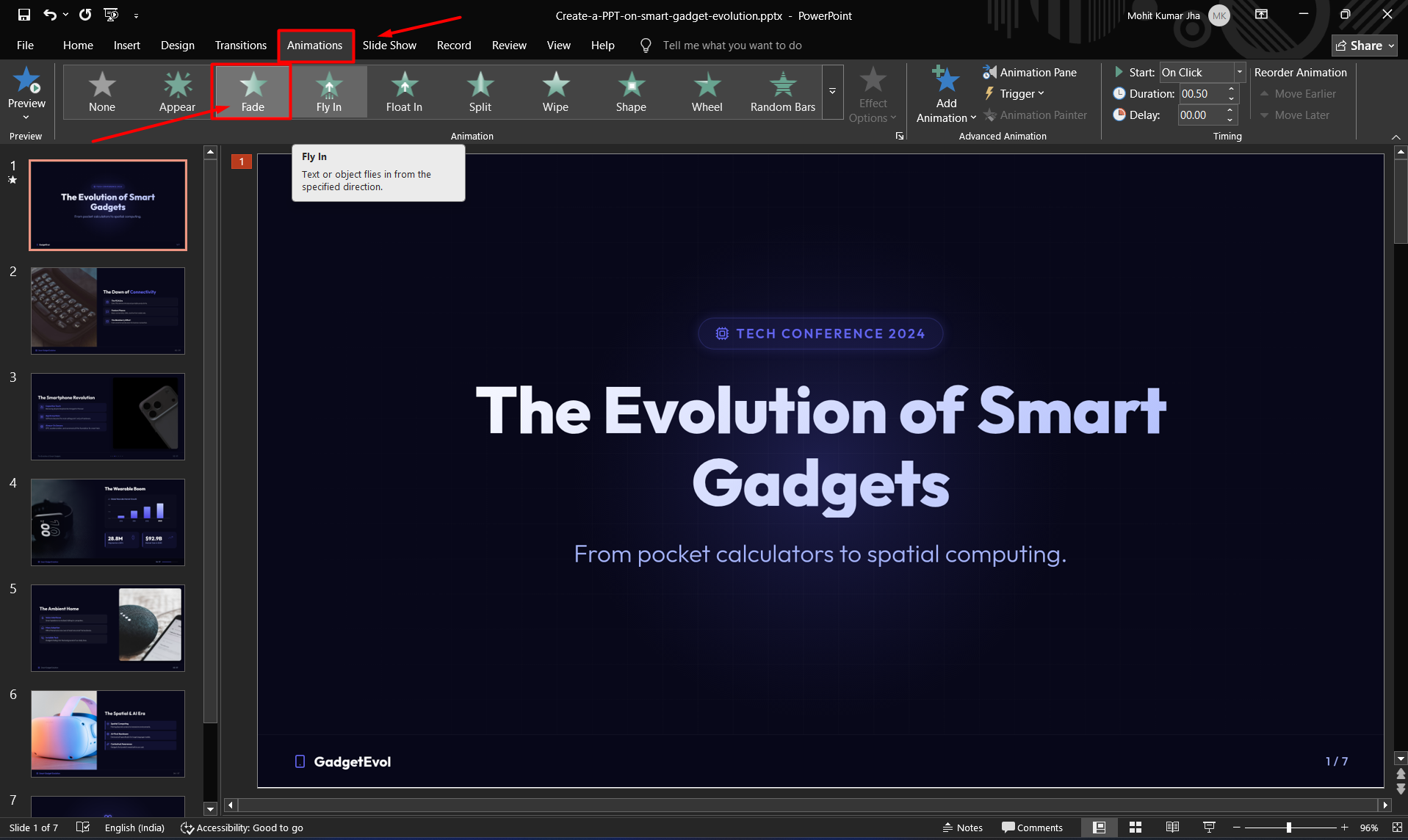Save the presentation from Quick Access toolbar
Image resolution: width=1408 pixels, height=840 pixels.
click(24, 15)
